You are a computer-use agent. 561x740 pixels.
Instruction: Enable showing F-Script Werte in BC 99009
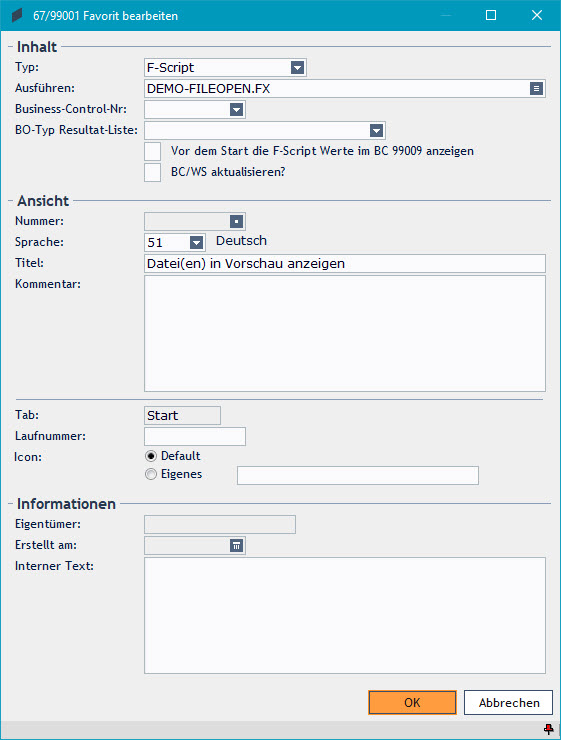click(x=152, y=151)
